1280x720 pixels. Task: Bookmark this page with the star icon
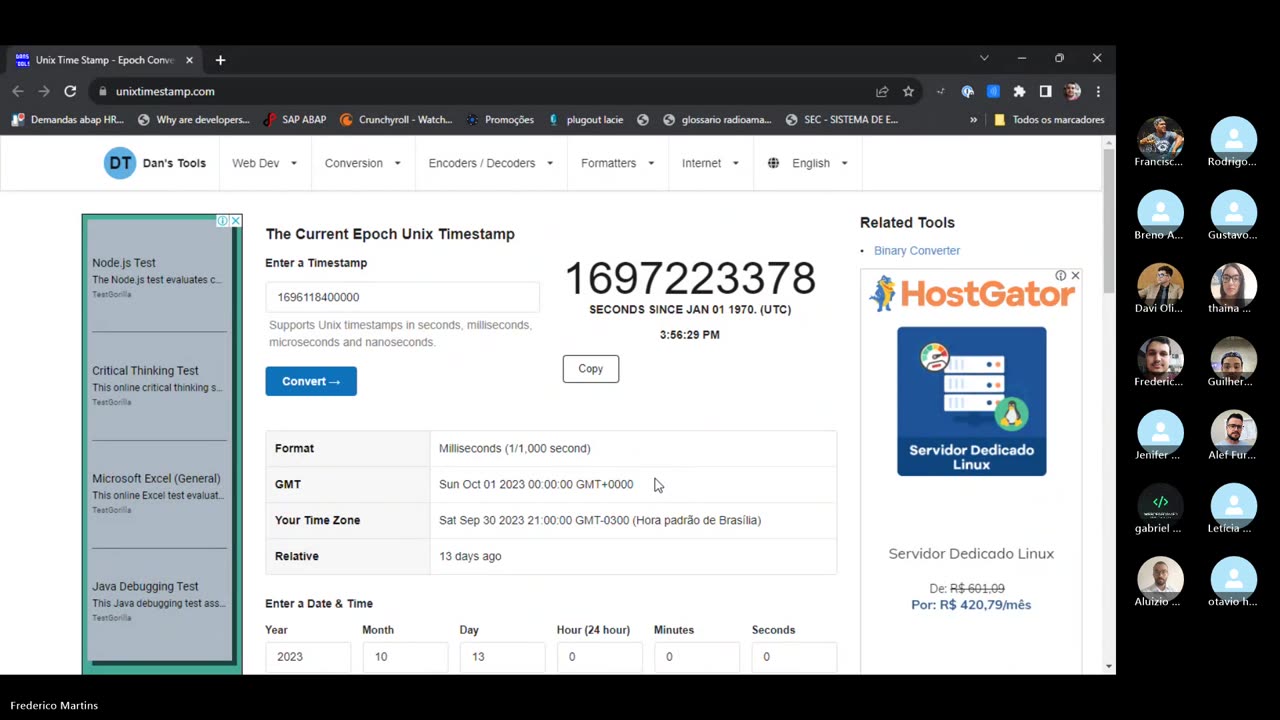[x=908, y=91]
